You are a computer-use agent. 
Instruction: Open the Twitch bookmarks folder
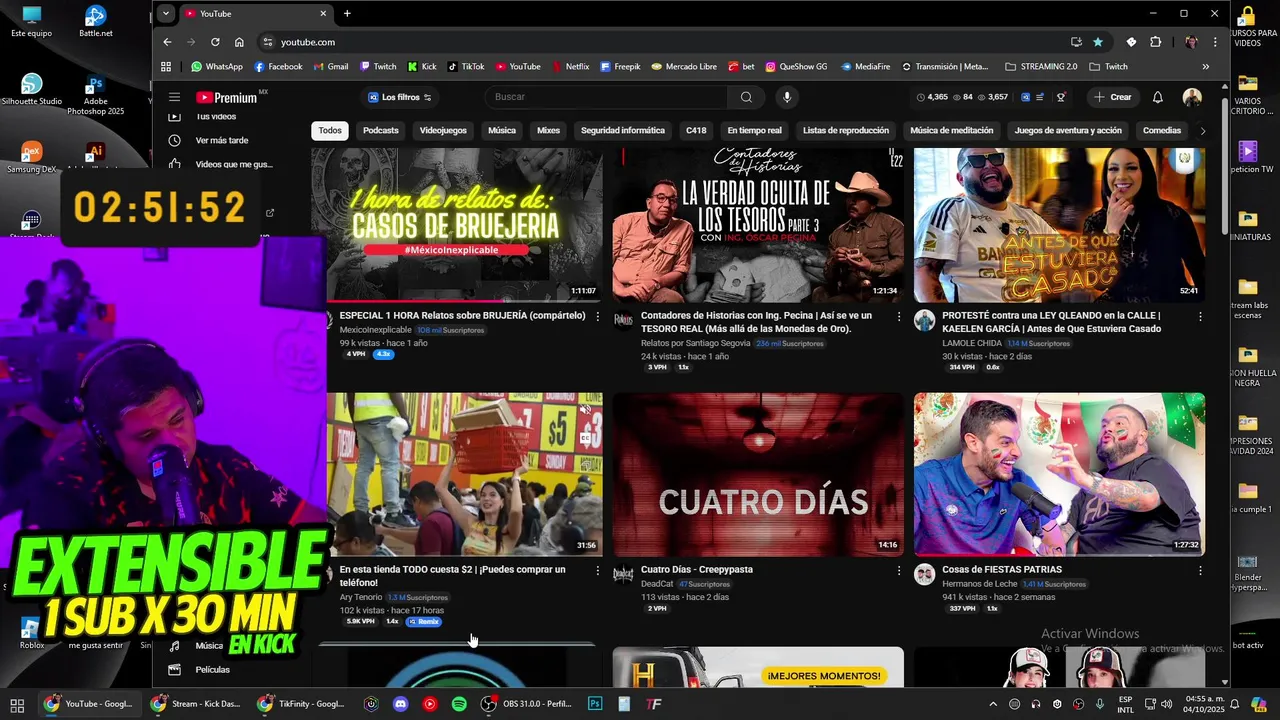coord(1108,67)
